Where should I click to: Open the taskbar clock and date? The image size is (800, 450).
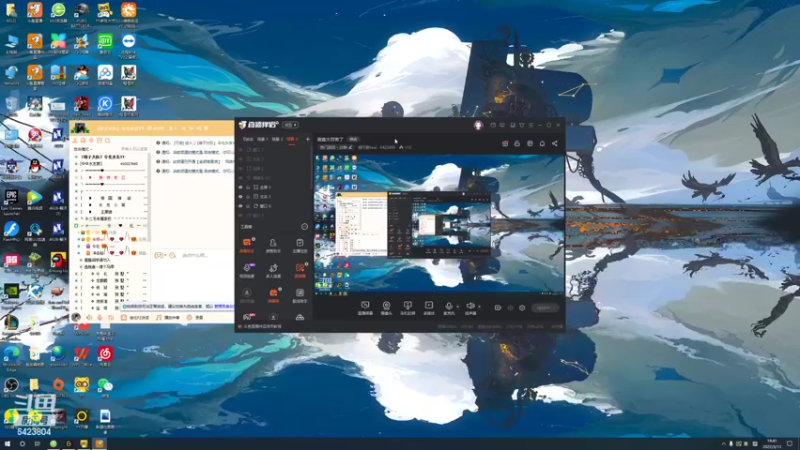click(772, 444)
